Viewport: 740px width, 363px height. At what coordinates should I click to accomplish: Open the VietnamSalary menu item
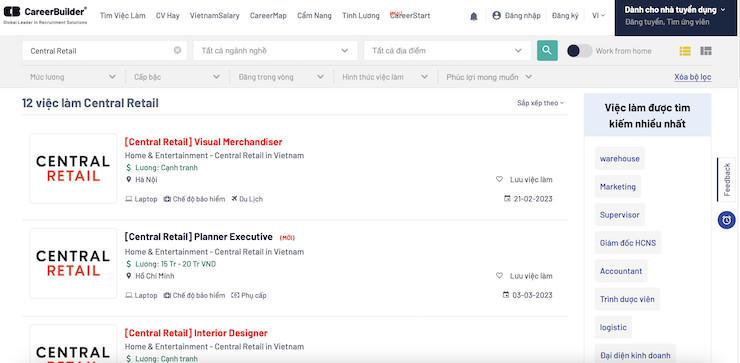click(x=215, y=16)
